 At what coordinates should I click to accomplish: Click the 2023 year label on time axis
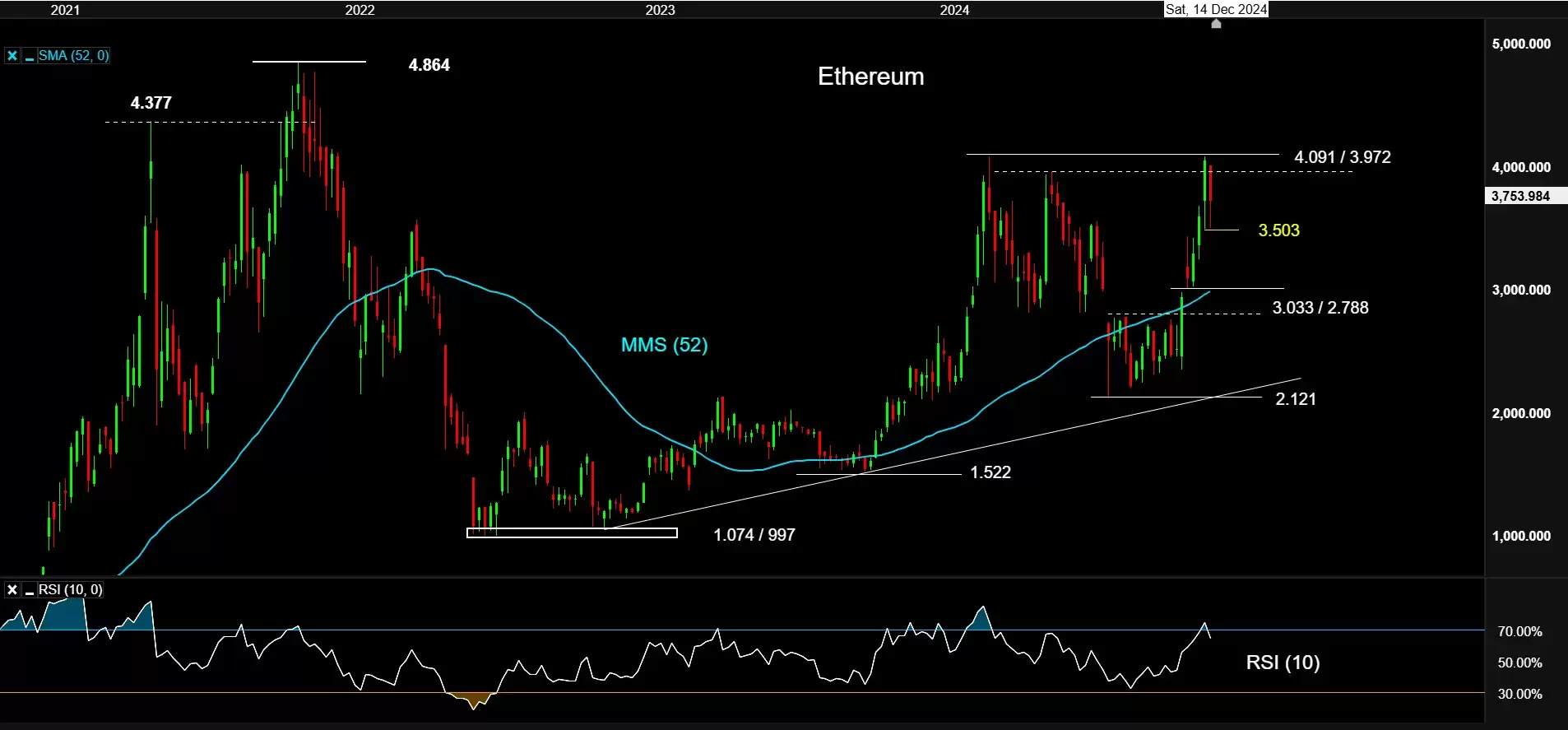point(660,10)
